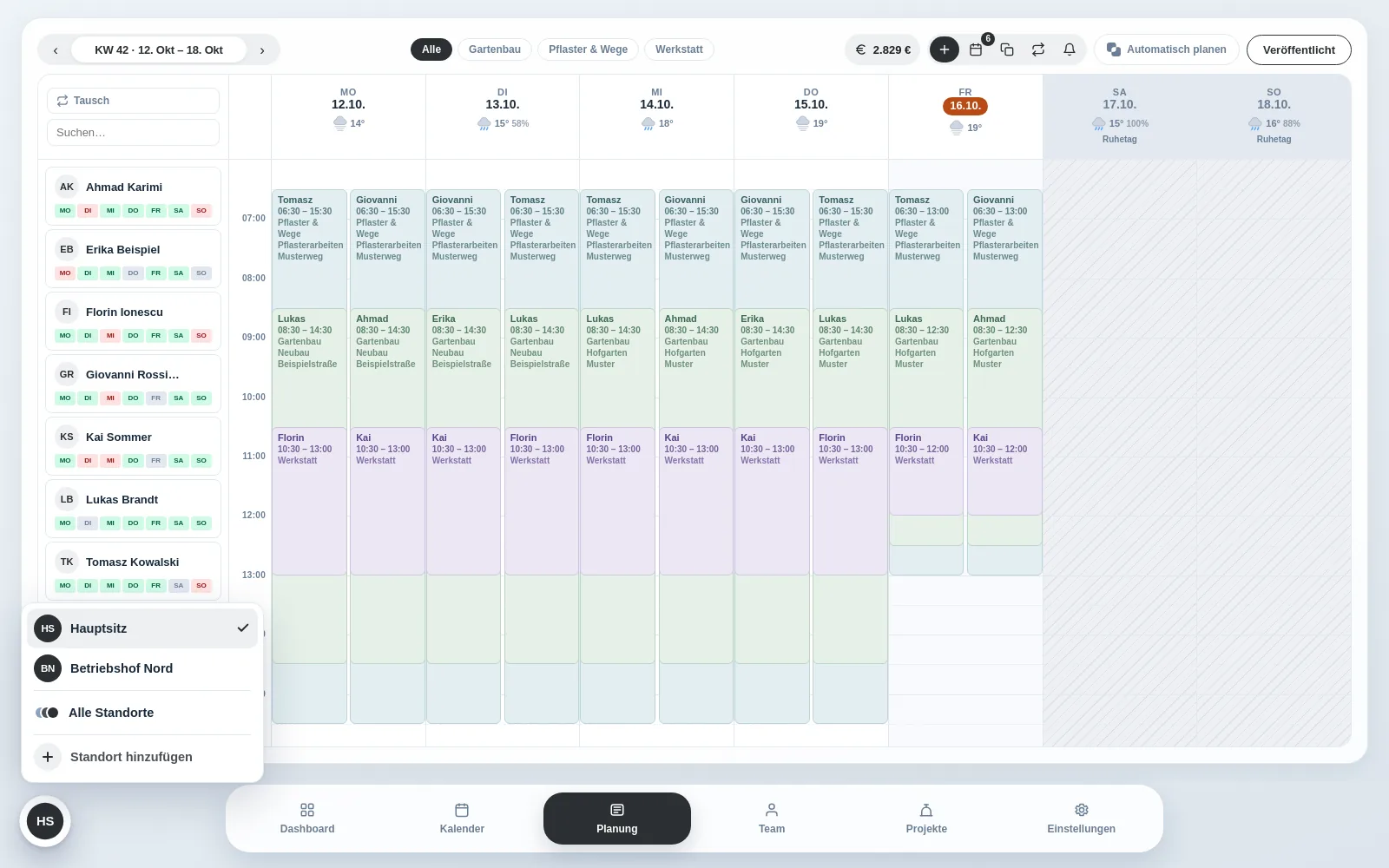Select the Werkstatt filter tab
Viewport: 1389px width, 868px height.
coord(679,49)
